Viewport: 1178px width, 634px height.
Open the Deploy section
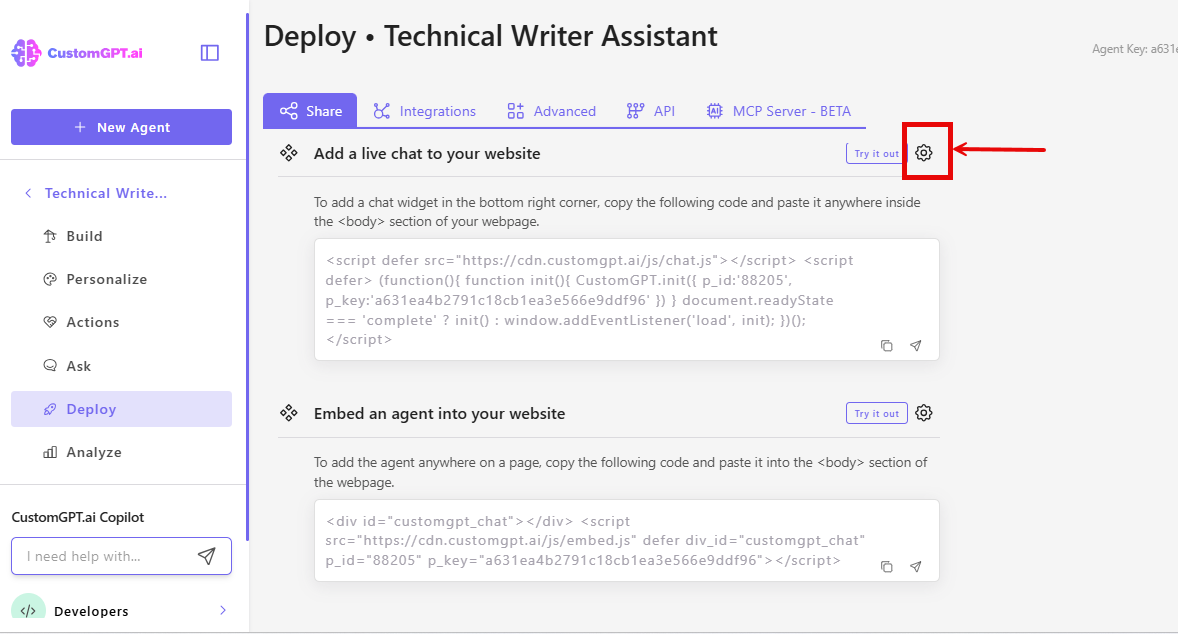click(121, 409)
